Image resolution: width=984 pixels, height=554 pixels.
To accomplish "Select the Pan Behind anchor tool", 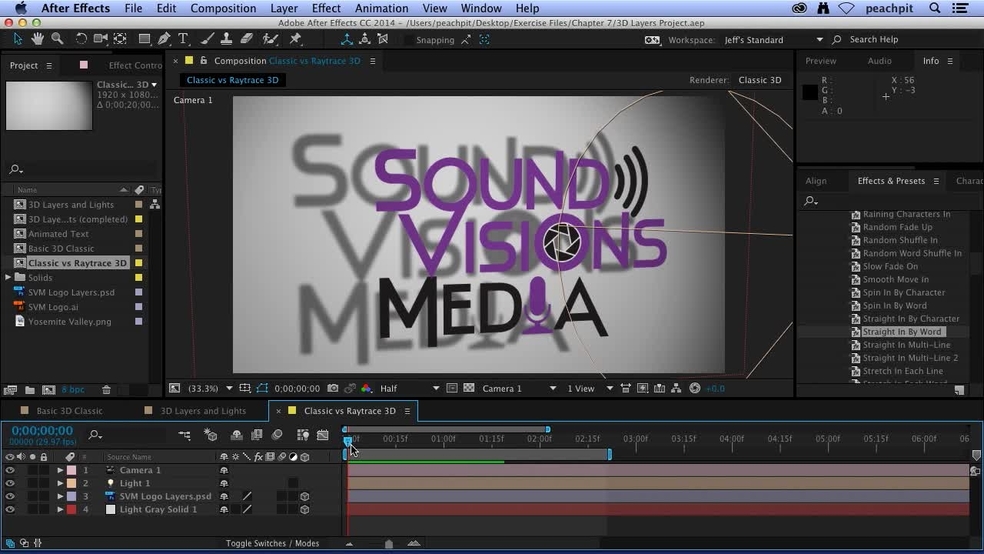I will pos(120,39).
